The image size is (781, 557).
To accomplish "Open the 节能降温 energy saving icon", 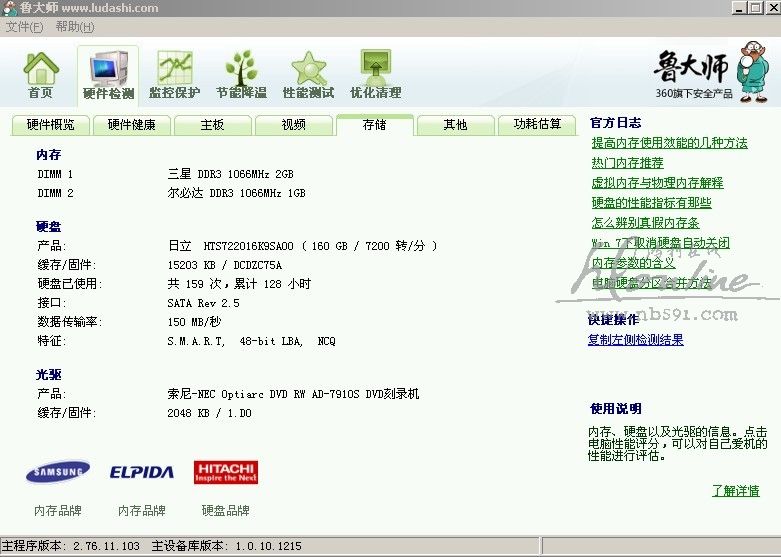I will click(242, 75).
